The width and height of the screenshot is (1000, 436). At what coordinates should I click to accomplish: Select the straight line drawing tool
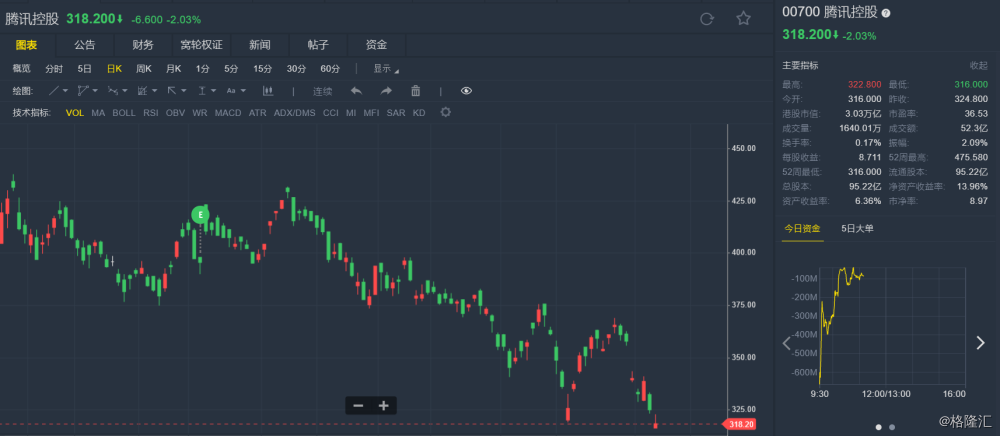[55, 91]
